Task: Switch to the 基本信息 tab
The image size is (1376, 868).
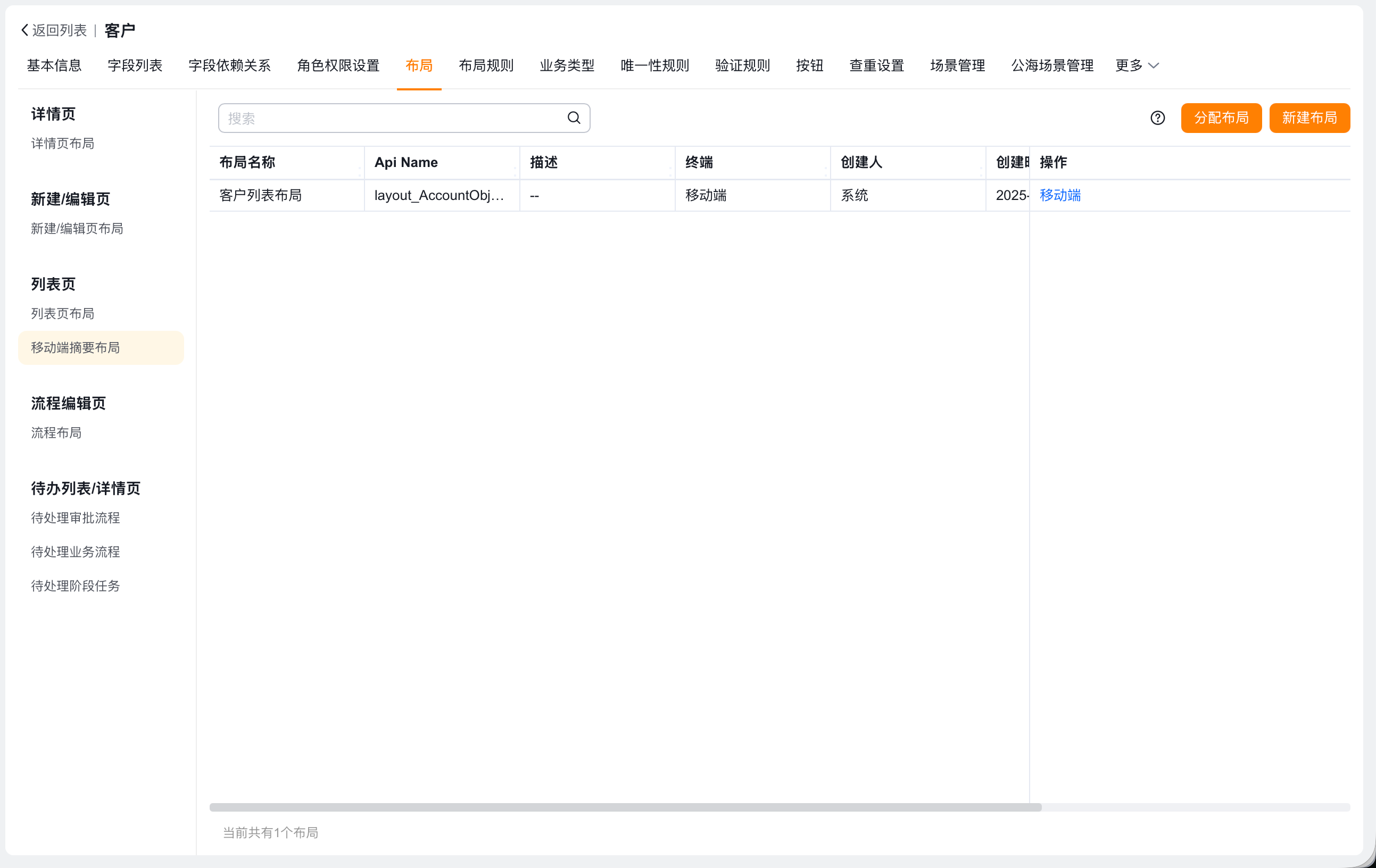Action: [x=54, y=65]
